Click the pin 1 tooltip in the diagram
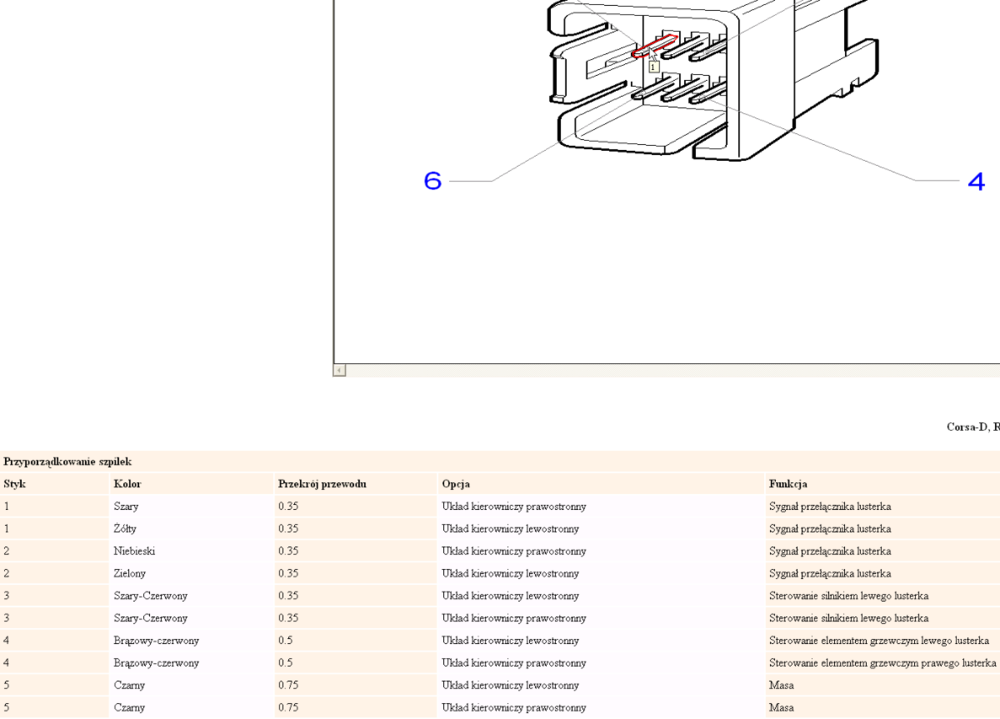 click(653, 67)
